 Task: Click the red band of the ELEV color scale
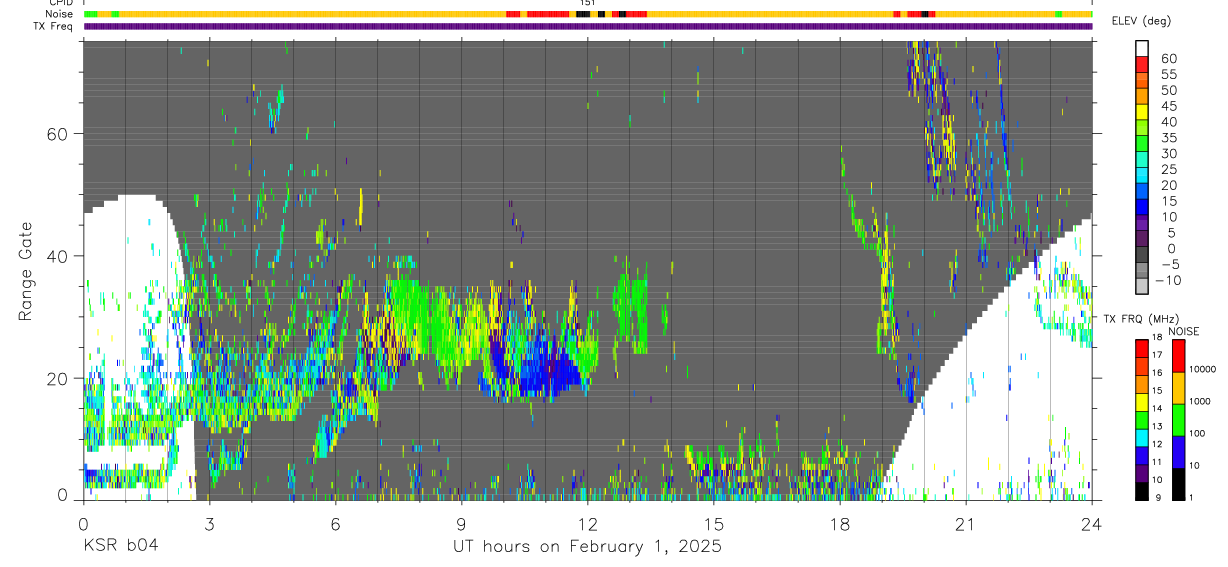[x=1142, y=64]
